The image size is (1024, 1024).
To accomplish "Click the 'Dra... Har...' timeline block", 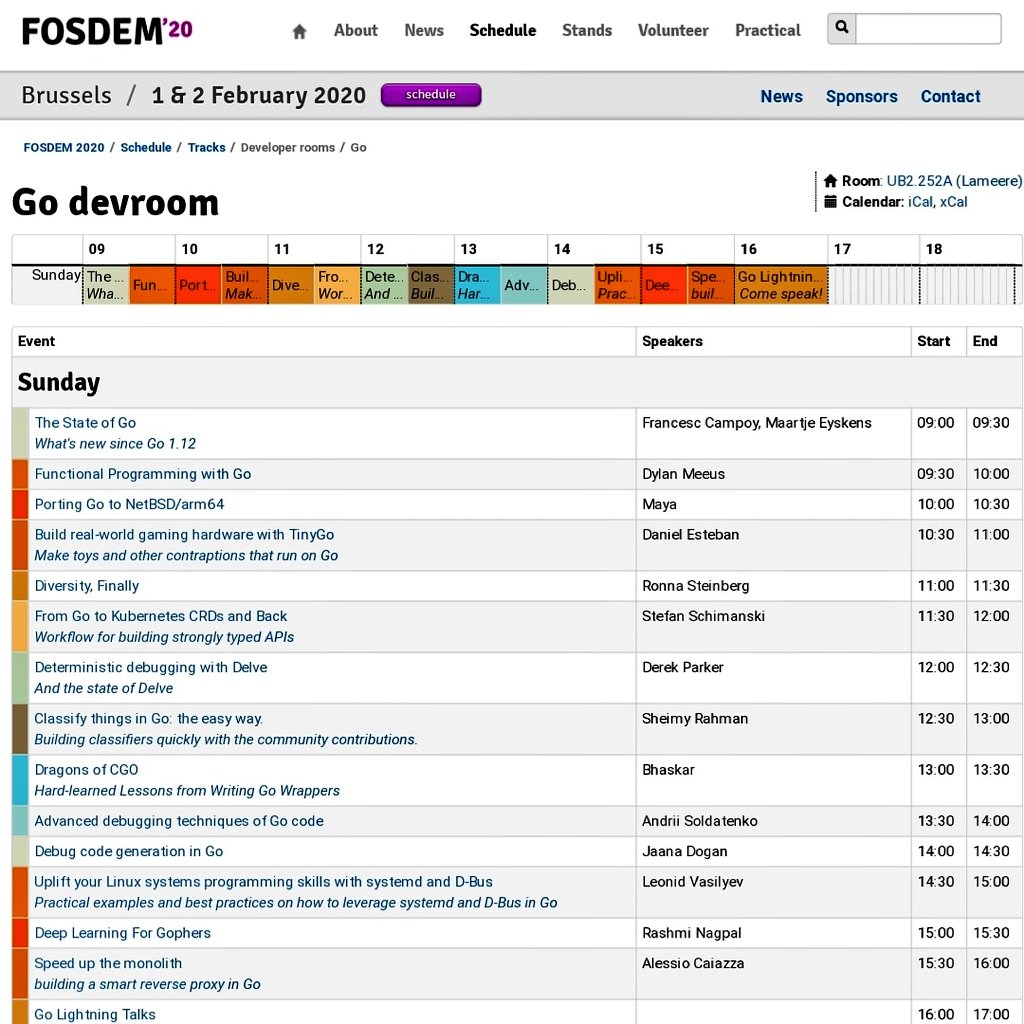I will pyautogui.click(x=478, y=285).
